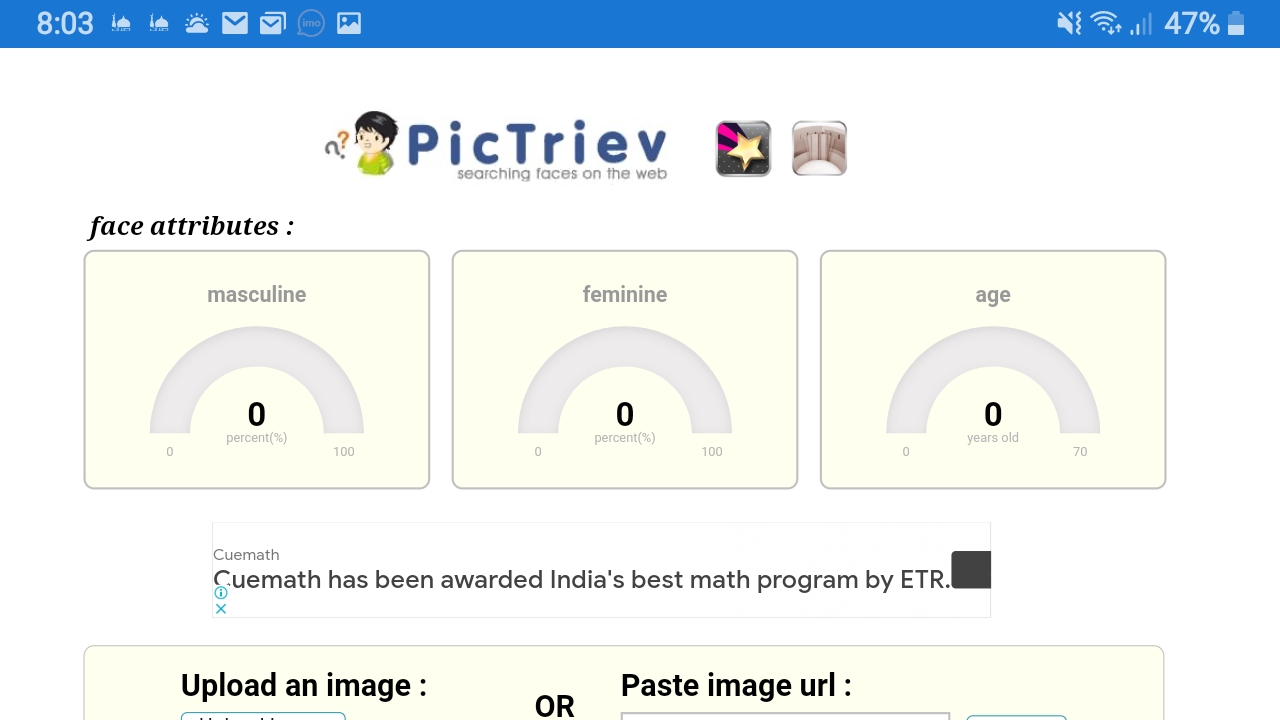This screenshot has height=720, width=1280.
Task: Click the "OR" separator text
Action: pos(555,707)
